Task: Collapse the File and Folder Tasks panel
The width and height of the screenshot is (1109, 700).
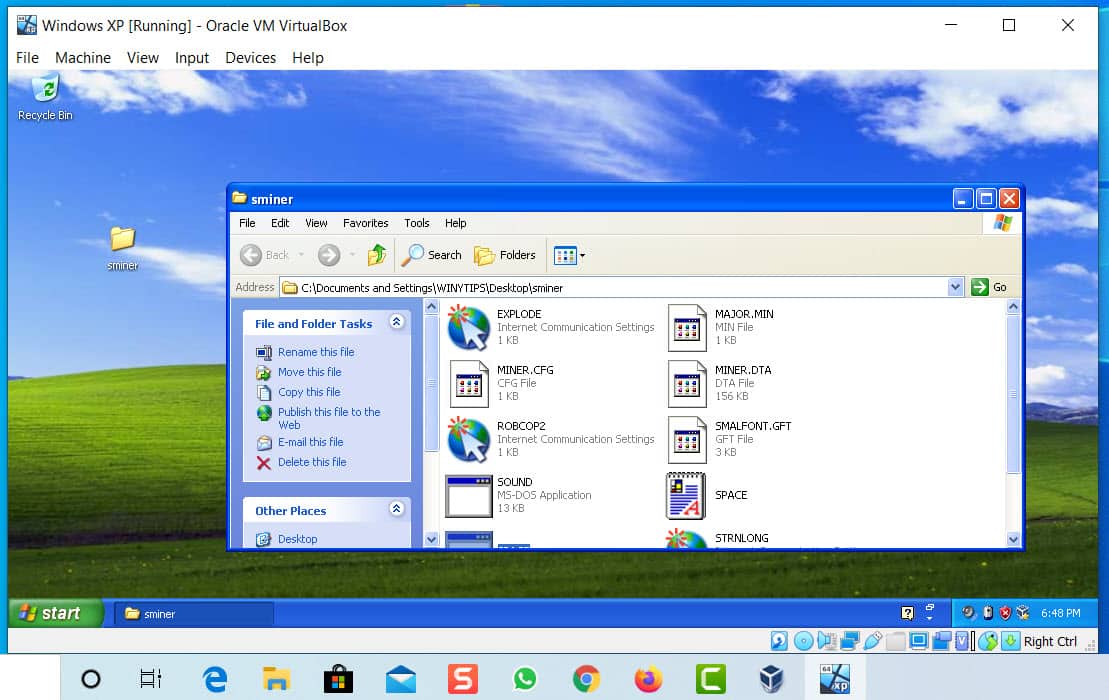Action: coord(397,322)
